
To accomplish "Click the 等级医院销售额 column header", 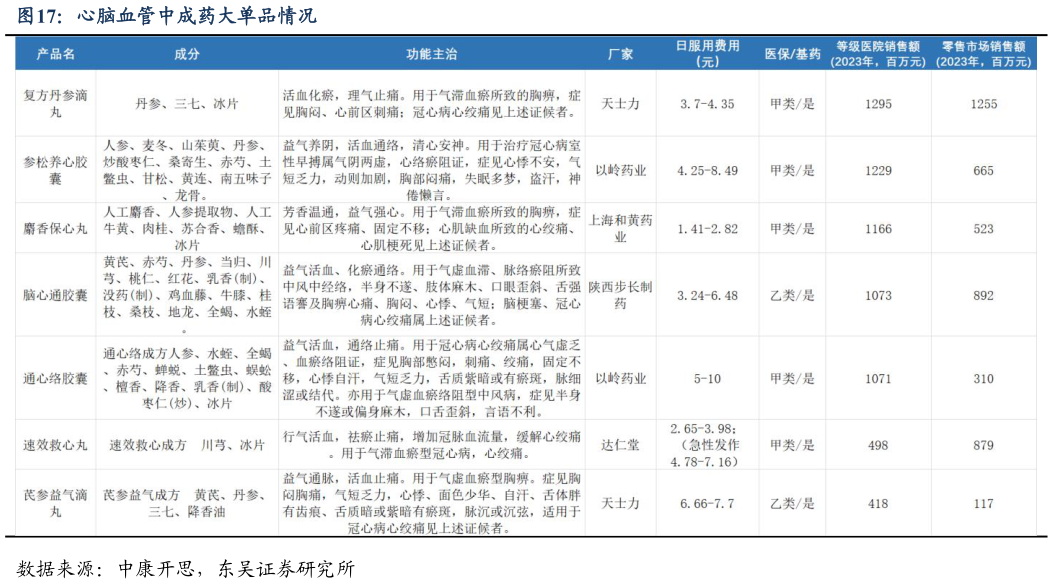I will point(878,54).
